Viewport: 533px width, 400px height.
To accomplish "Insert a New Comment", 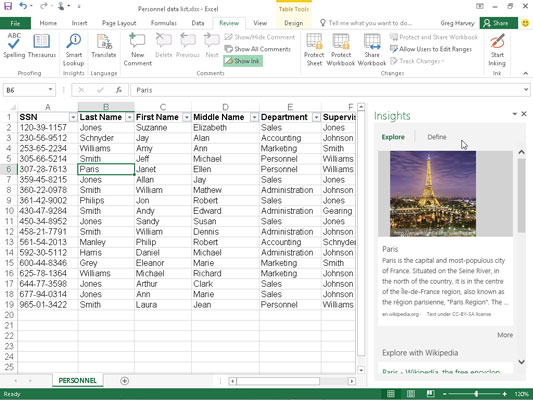I will coord(137,50).
